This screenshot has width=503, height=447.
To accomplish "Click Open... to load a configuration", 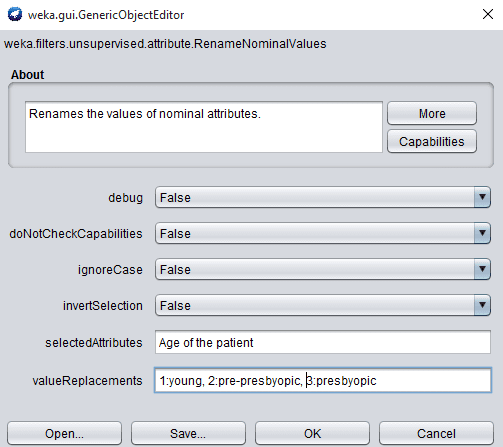I will coord(64,433).
